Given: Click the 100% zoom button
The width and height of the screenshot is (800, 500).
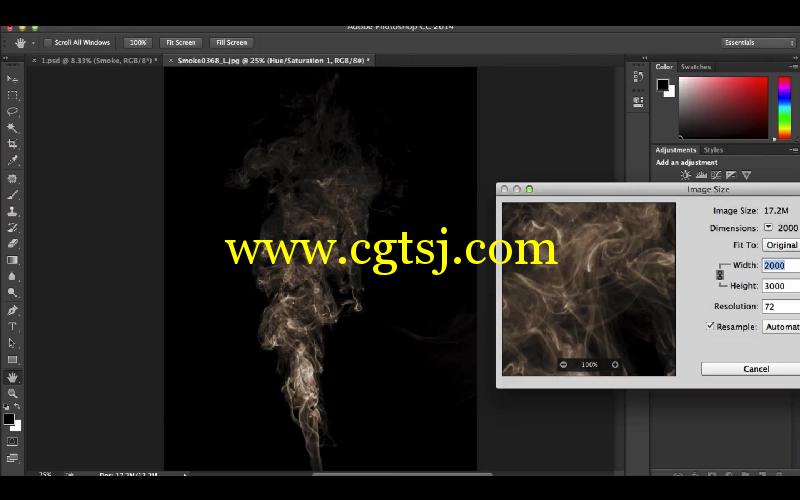Looking at the screenshot, I should tap(138, 43).
